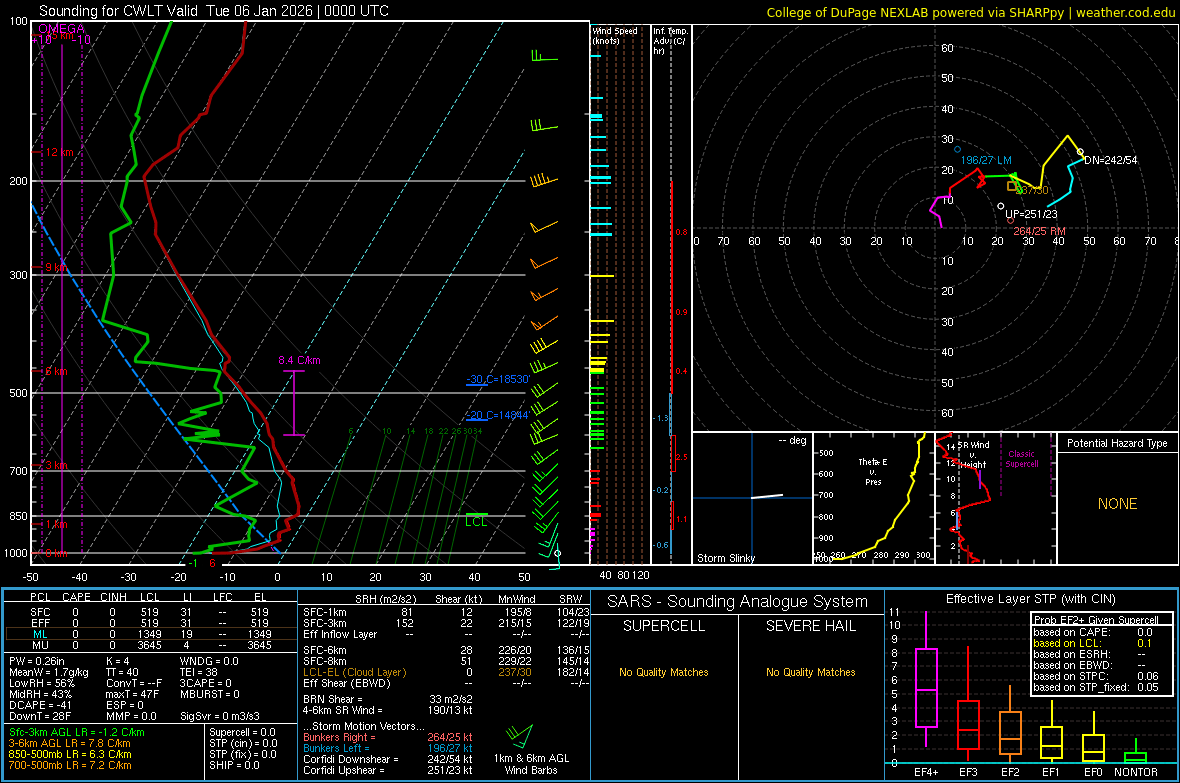Click the '12 km' height marker

click(x=59, y=152)
